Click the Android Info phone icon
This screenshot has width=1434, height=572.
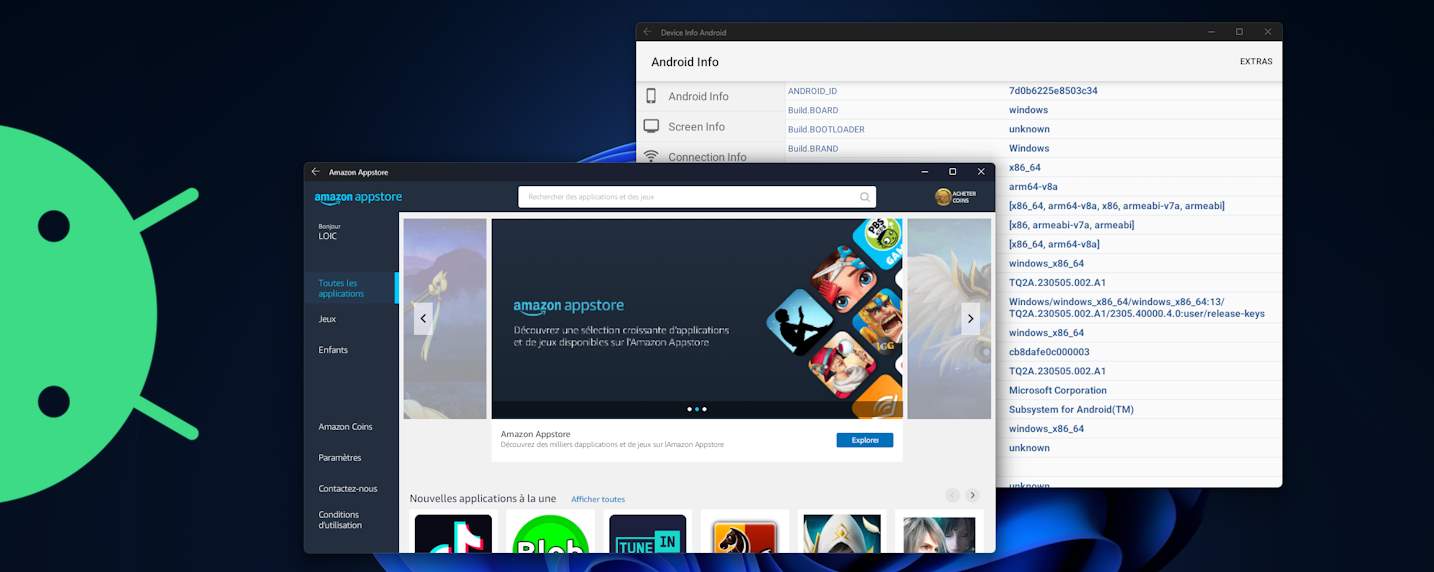click(651, 96)
